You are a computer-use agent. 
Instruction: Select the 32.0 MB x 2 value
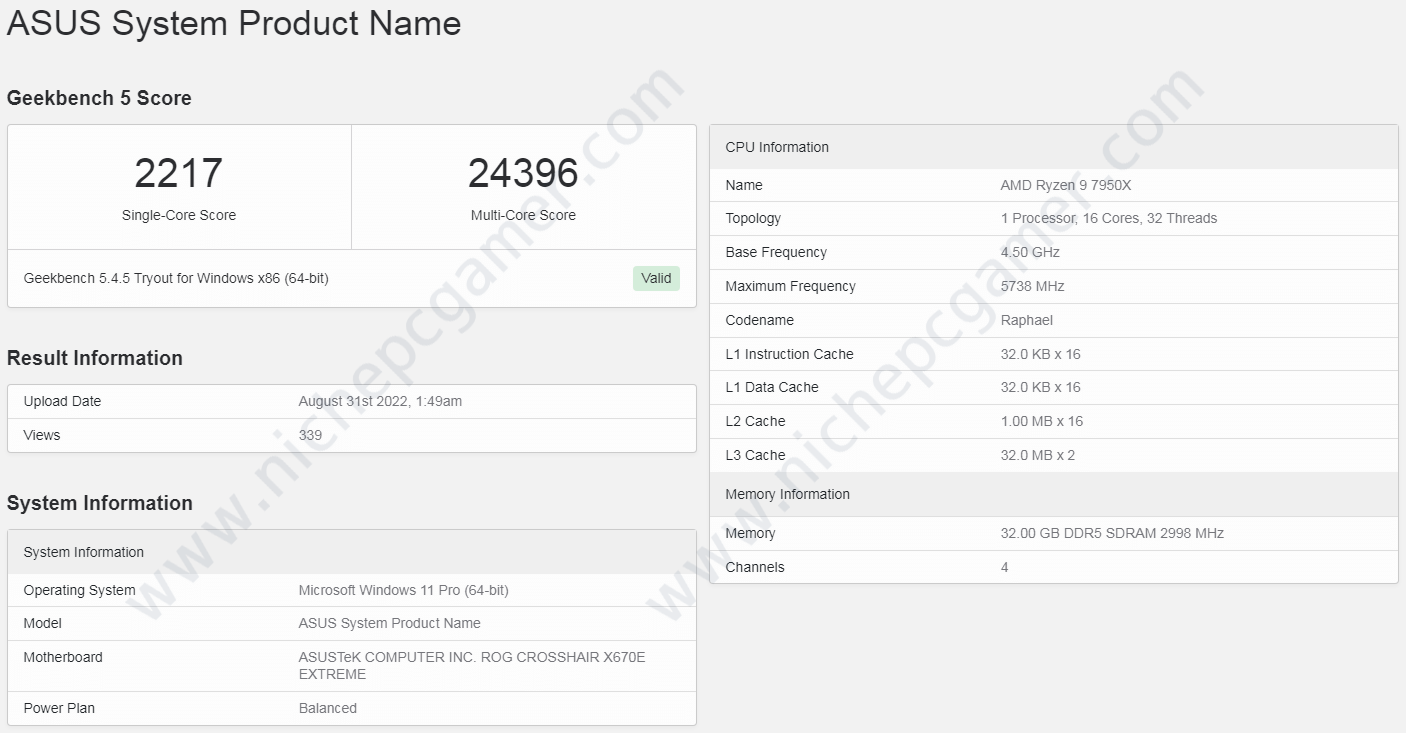[x=1038, y=455]
